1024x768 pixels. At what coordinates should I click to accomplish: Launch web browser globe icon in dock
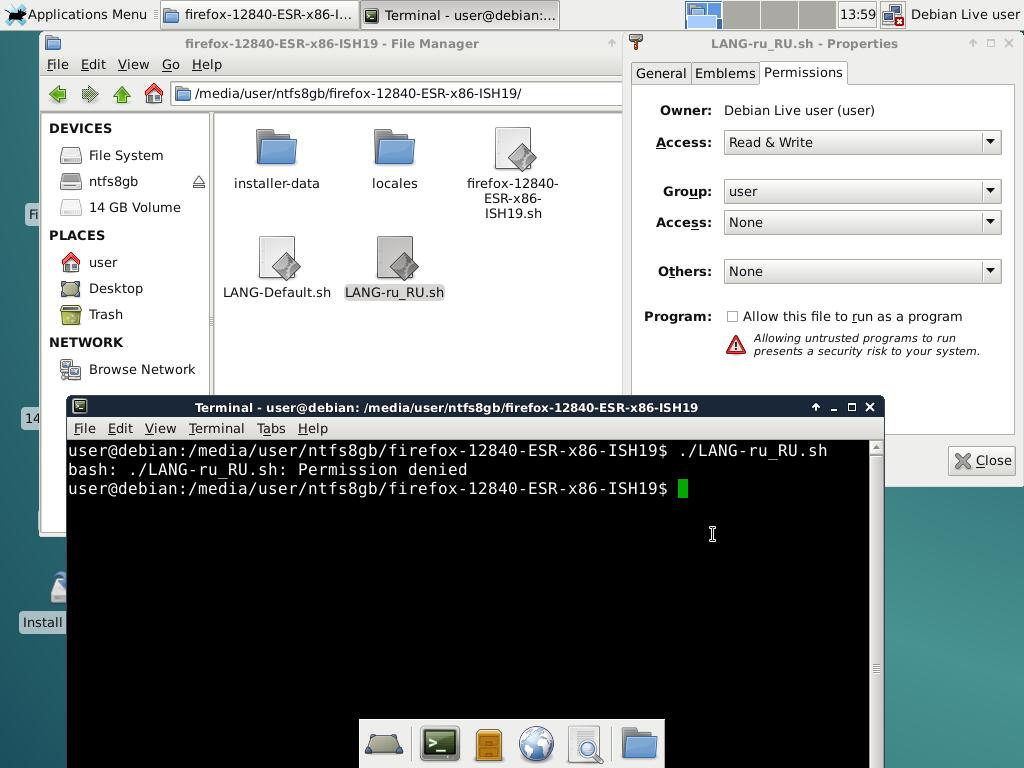tap(536, 744)
